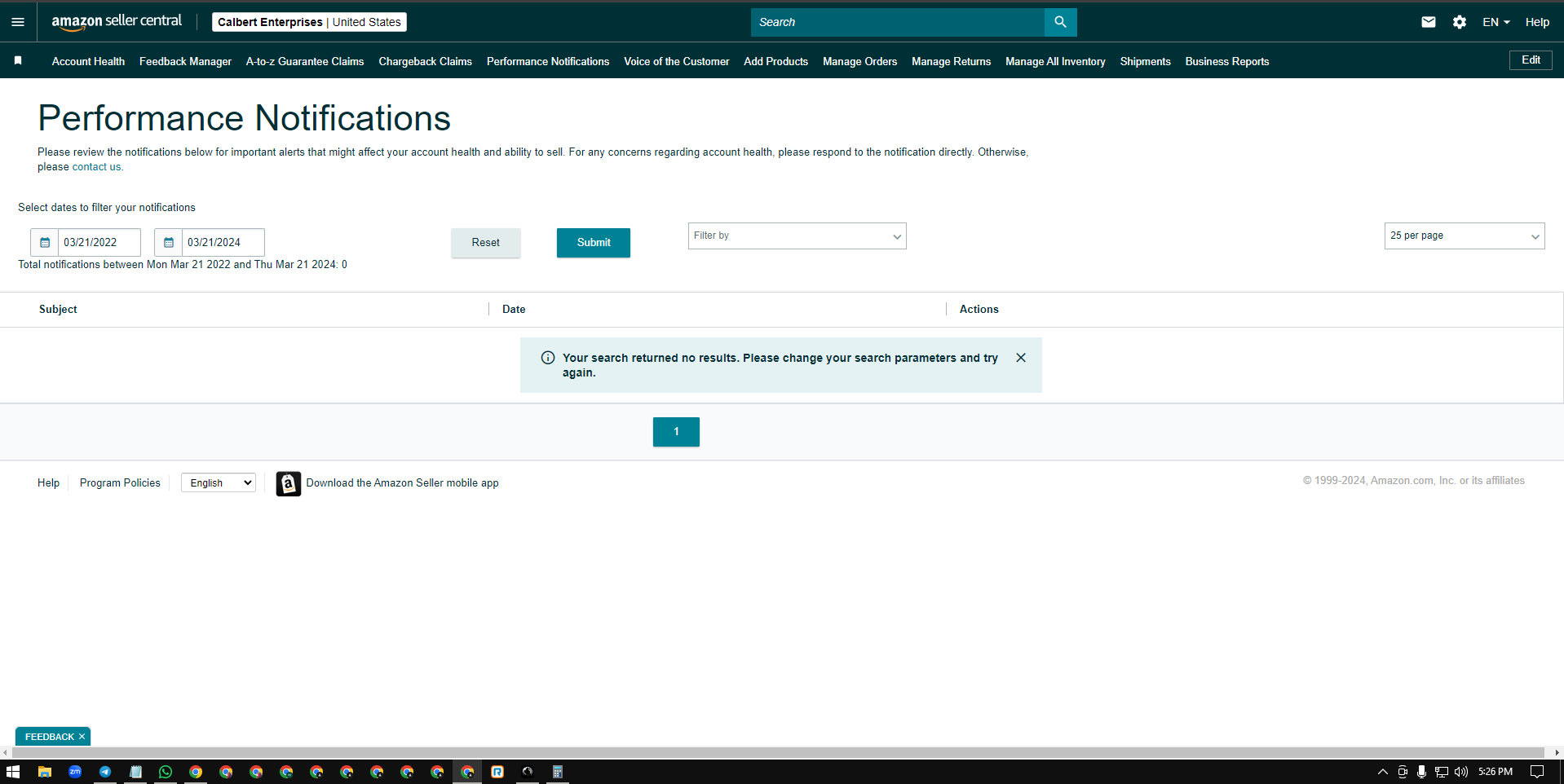
Task: Open Manage Orders
Action: coord(859,61)
